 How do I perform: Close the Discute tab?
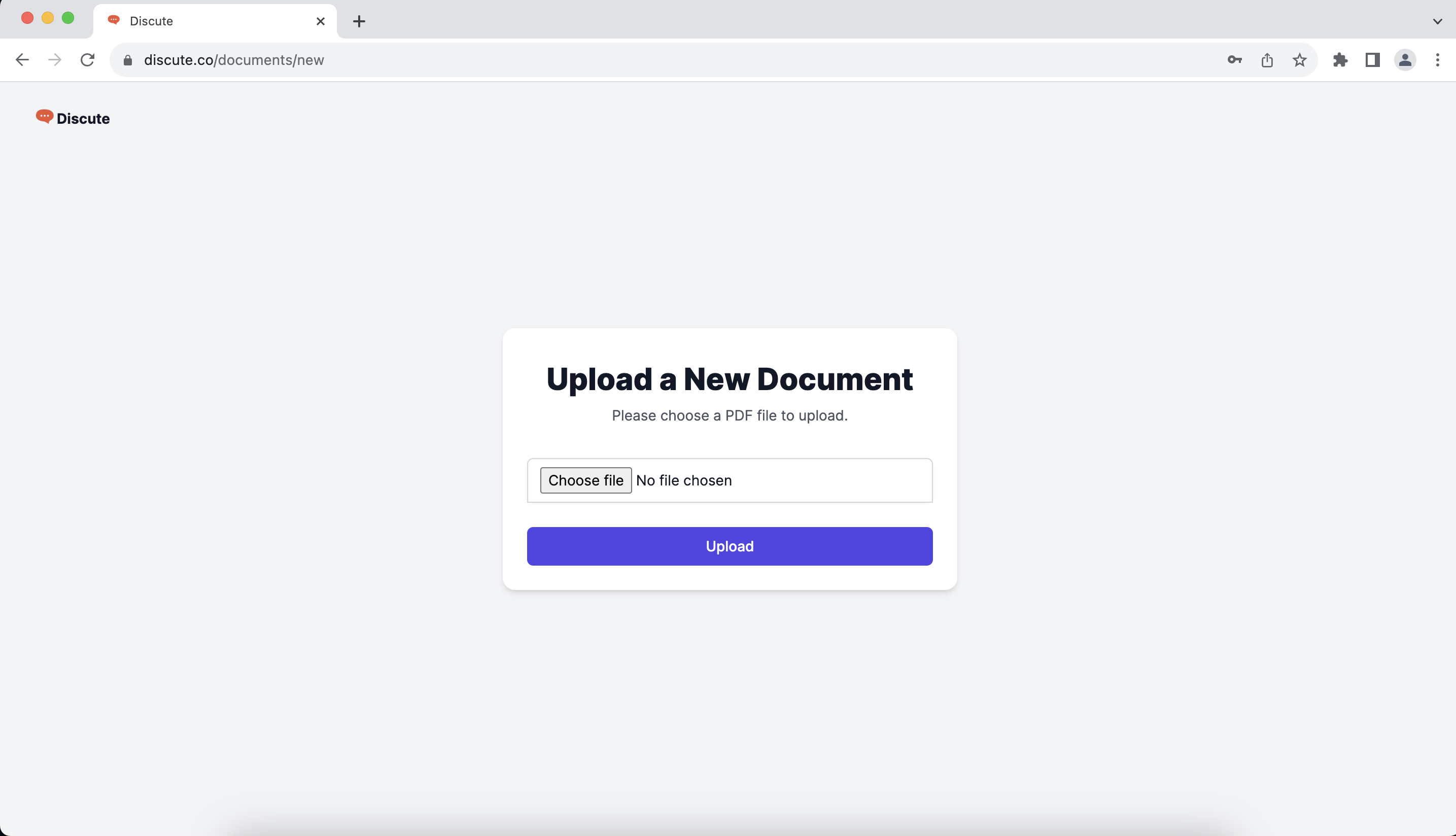pos(320,21)
